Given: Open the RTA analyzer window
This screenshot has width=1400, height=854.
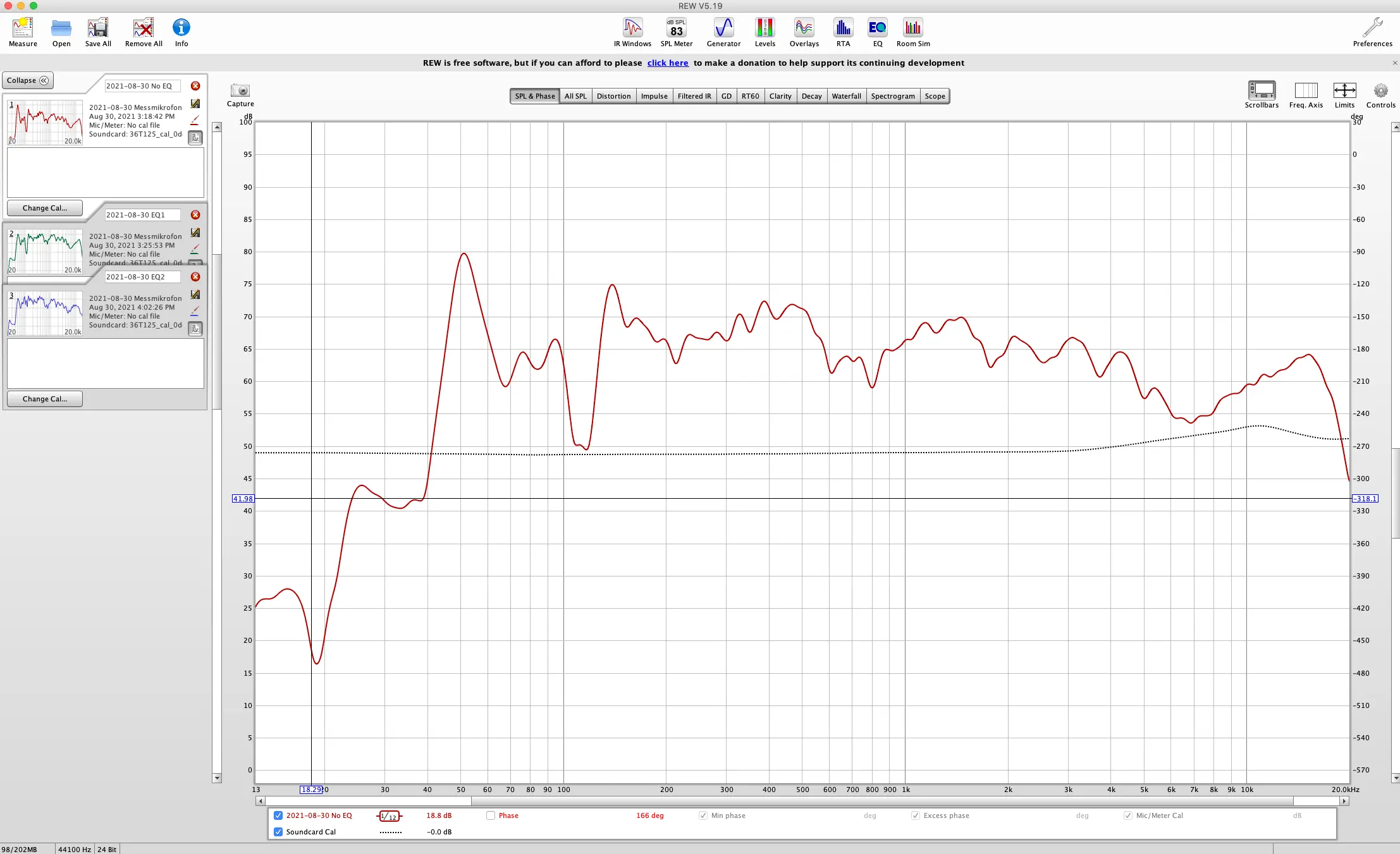Looking at the screenshot, I should point(843,28).
